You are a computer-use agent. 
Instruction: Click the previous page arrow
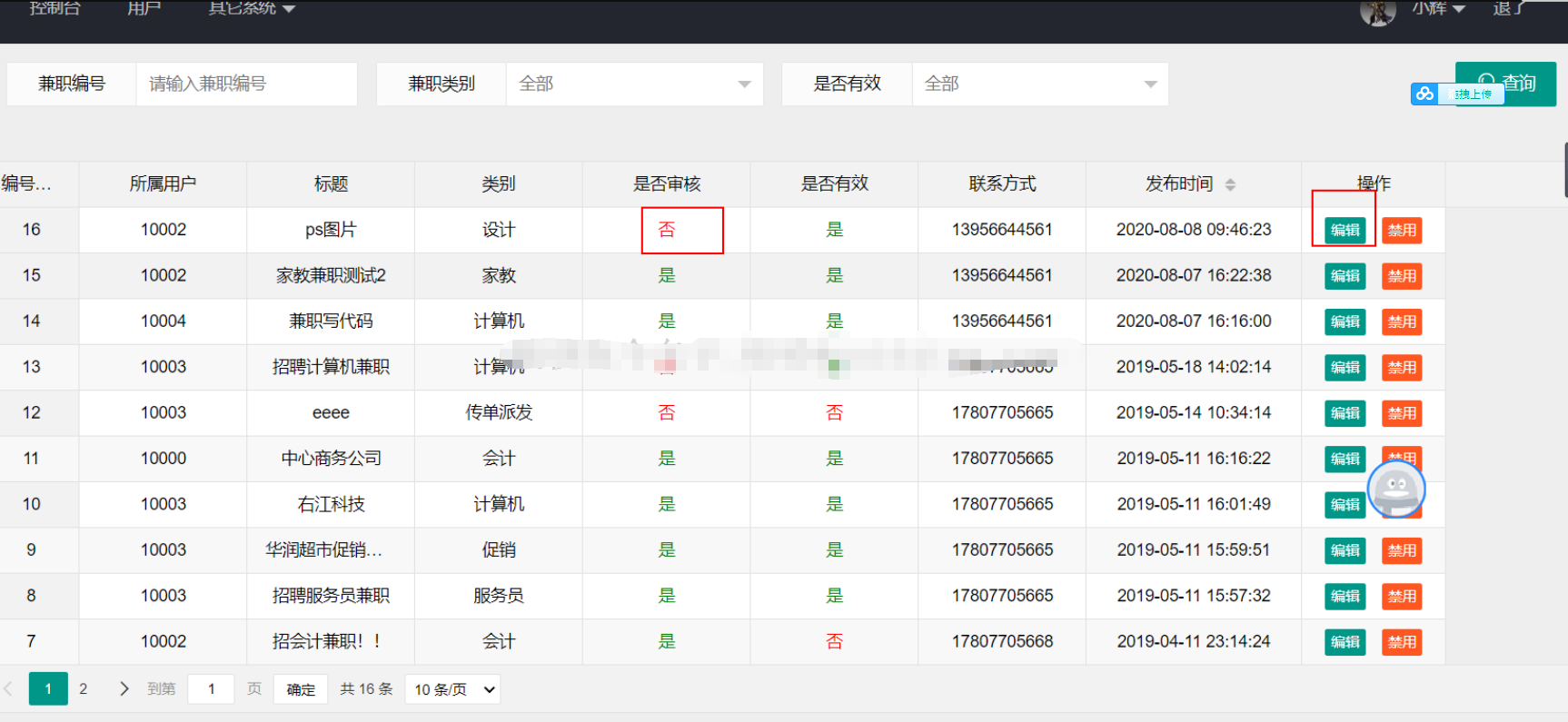tap(8, 688)
